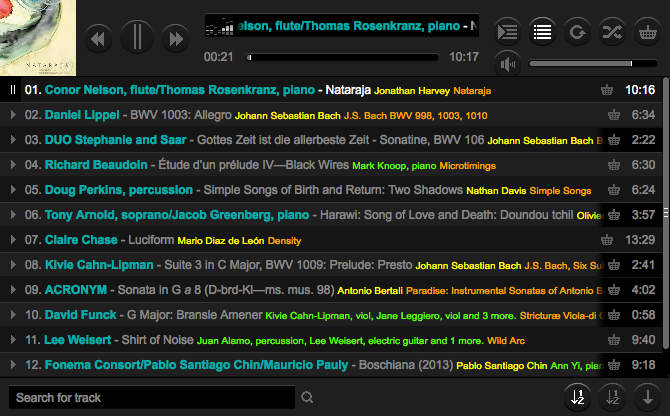Play track 11 Lee Weisert arrow
Image resolution: width=670 pixels, height=416 pixels.
[x=13, y=340]
